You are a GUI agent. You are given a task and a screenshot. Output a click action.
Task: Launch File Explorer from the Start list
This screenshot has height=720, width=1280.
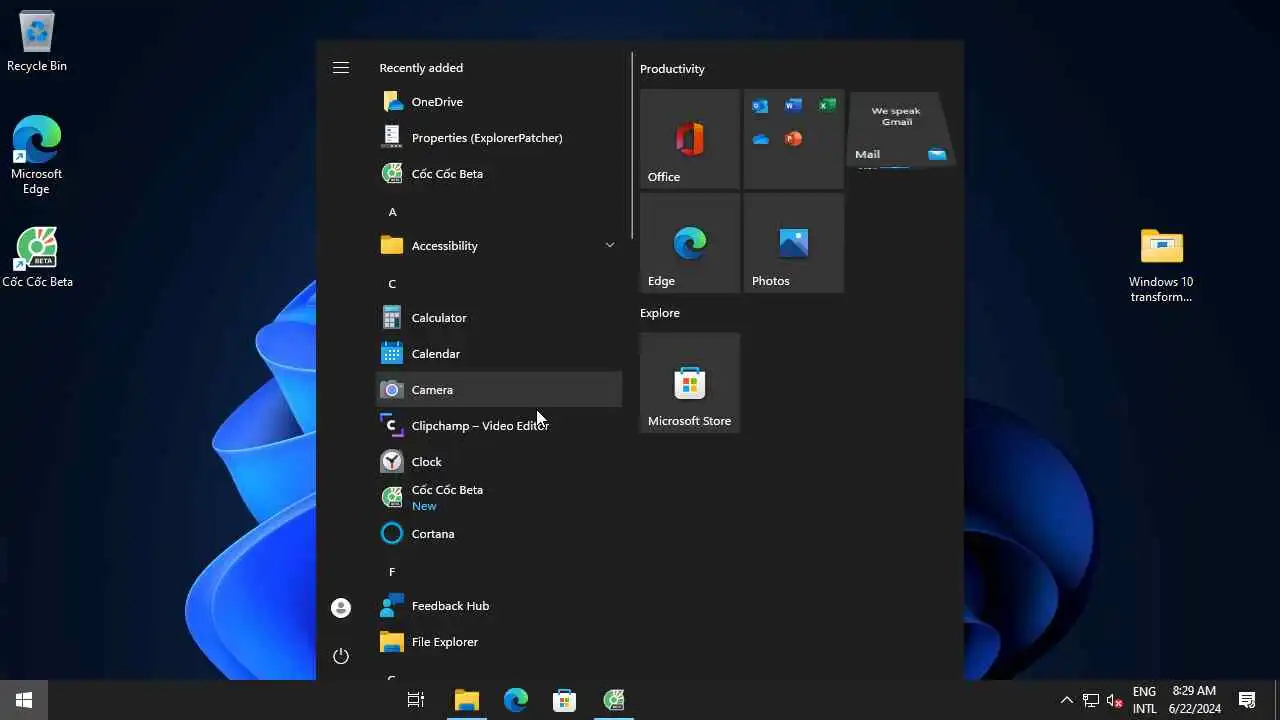pyautogui.click(x=499, y=642)
